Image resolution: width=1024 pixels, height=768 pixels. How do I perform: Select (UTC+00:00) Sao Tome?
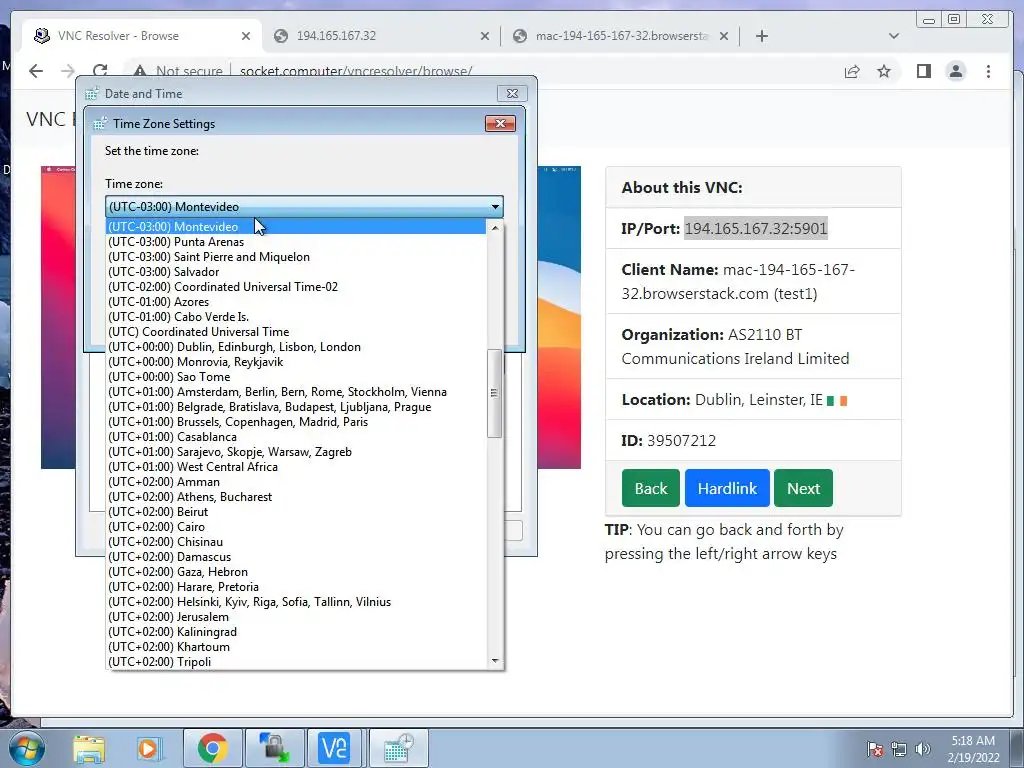(296, 377)
